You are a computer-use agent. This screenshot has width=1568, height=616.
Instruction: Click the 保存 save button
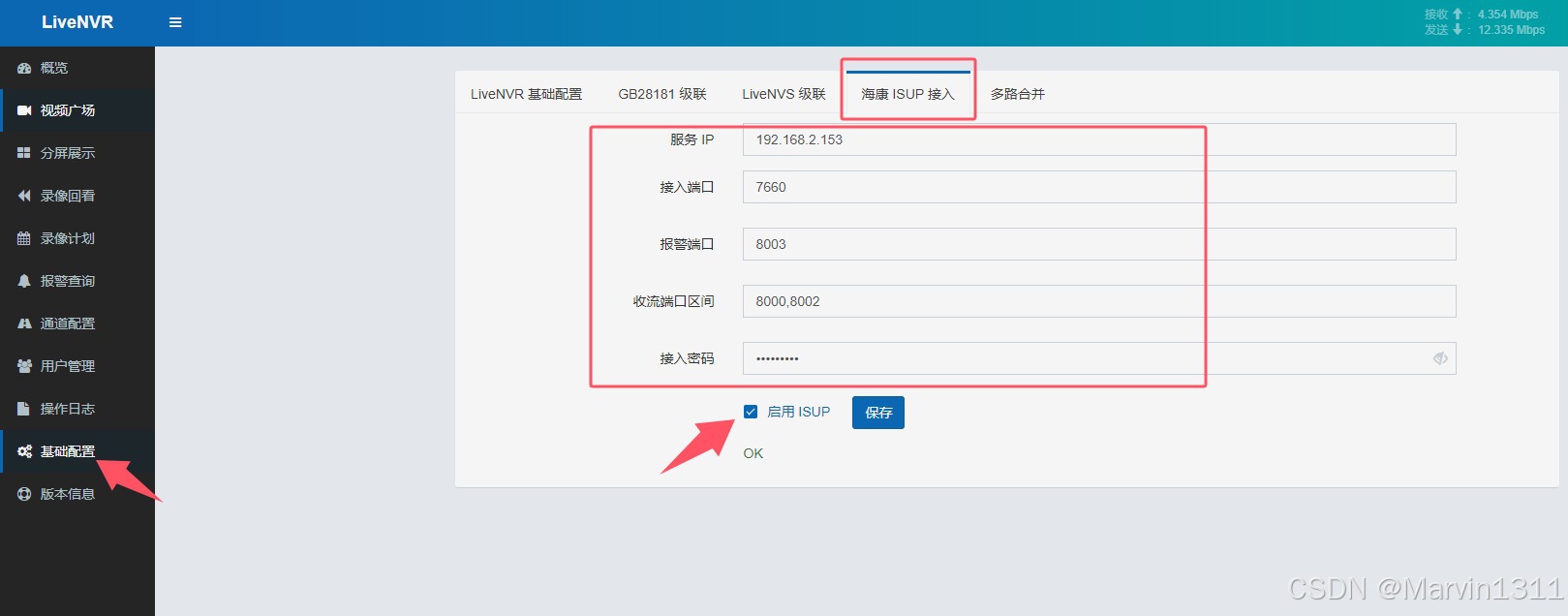click(x=878, y=413)
